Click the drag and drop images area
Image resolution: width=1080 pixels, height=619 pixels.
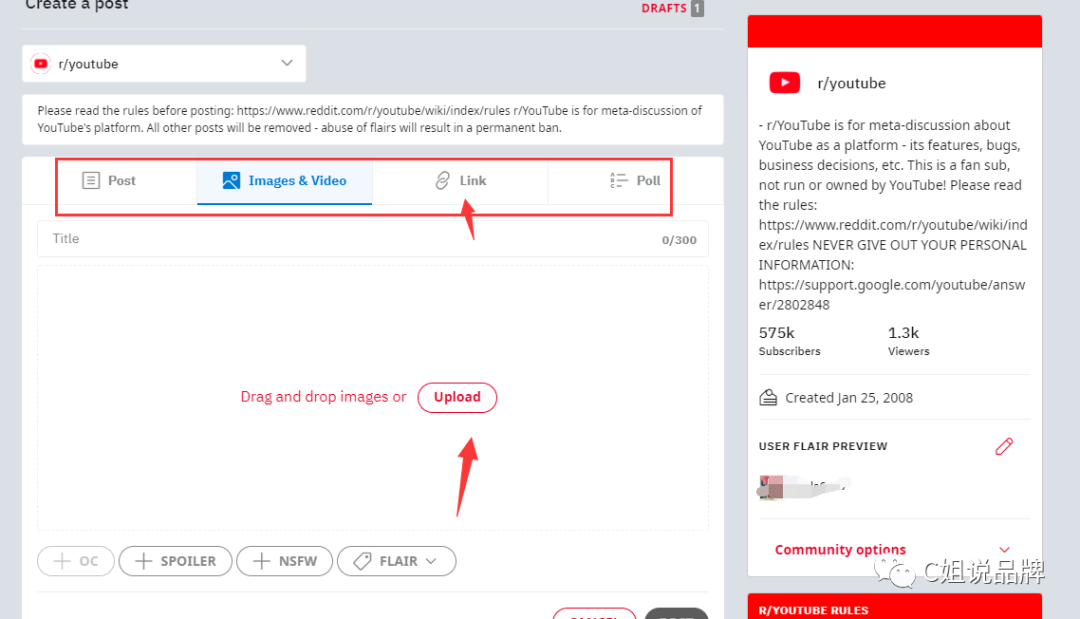(373, 397)
